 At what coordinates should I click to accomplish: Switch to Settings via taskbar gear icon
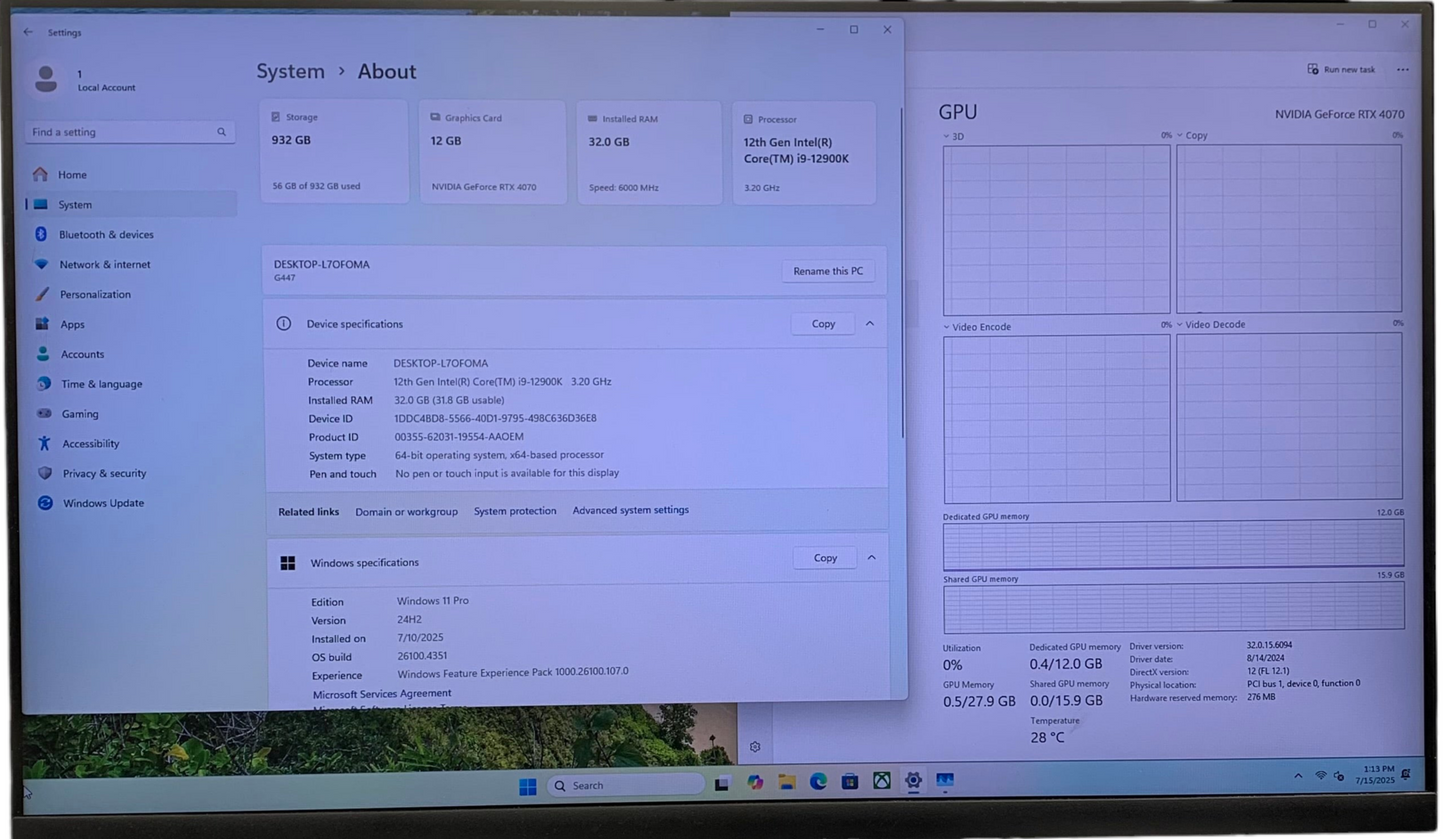click(x=913, y=781)
